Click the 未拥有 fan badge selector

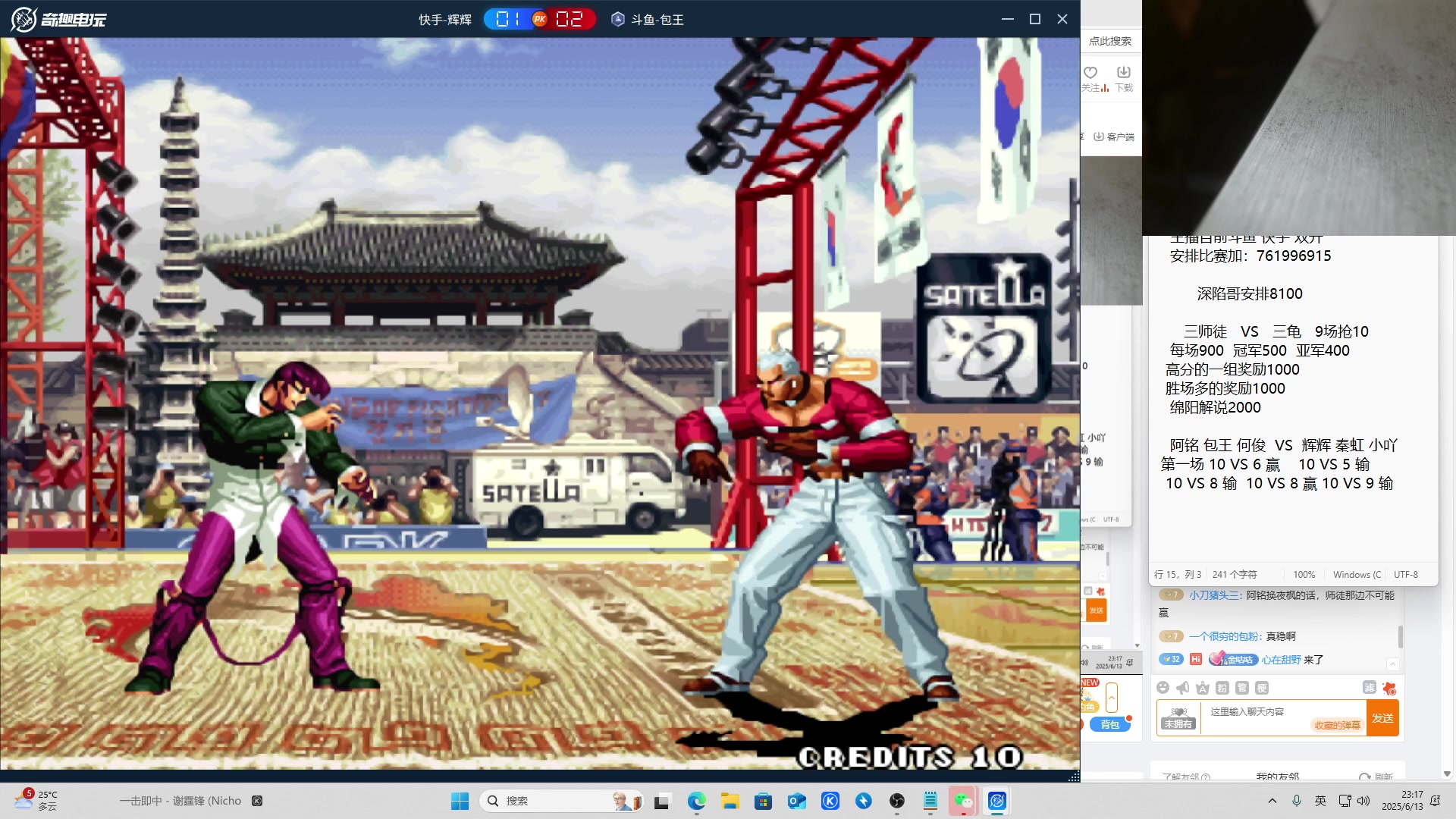pos(1178,718)
